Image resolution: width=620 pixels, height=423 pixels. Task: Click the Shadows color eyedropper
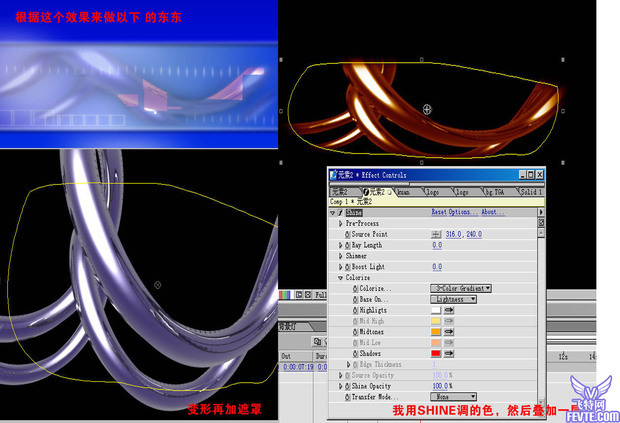(x=450, y=353)
